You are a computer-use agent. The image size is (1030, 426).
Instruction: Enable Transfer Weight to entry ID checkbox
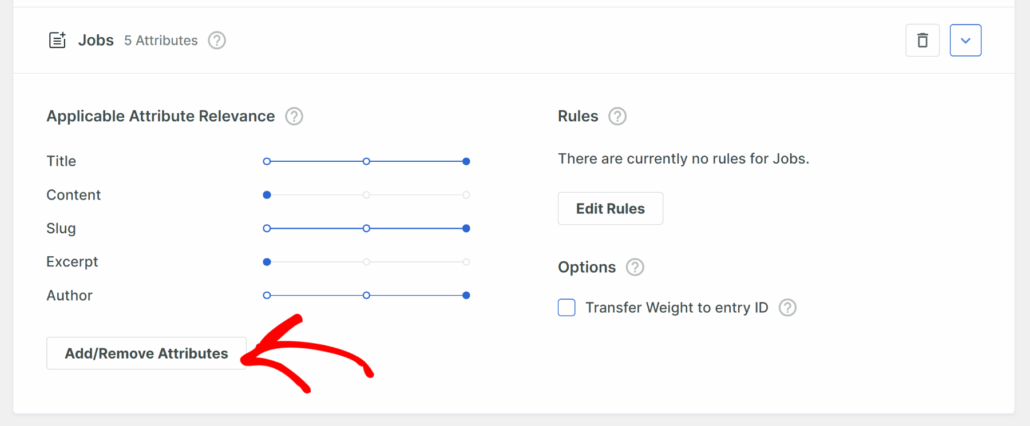coord(567,308)
